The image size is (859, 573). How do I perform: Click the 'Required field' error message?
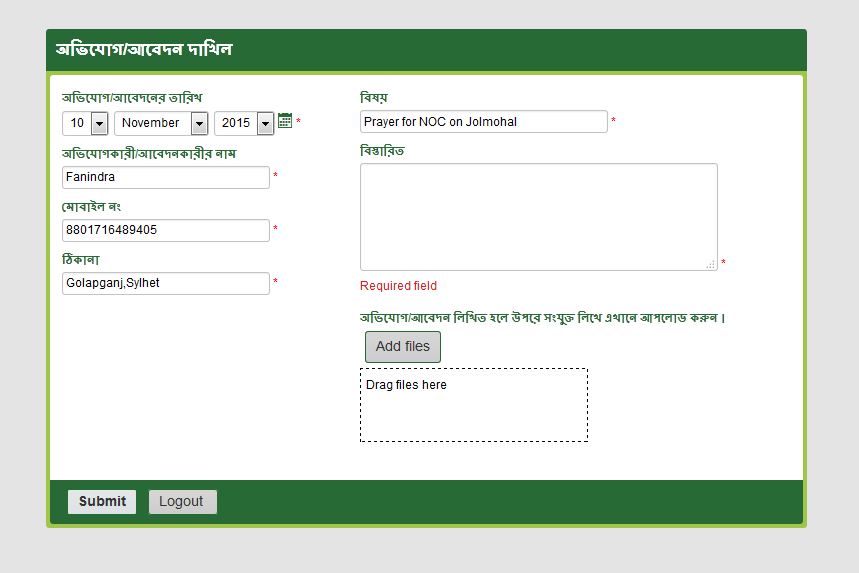pos(398,286)
